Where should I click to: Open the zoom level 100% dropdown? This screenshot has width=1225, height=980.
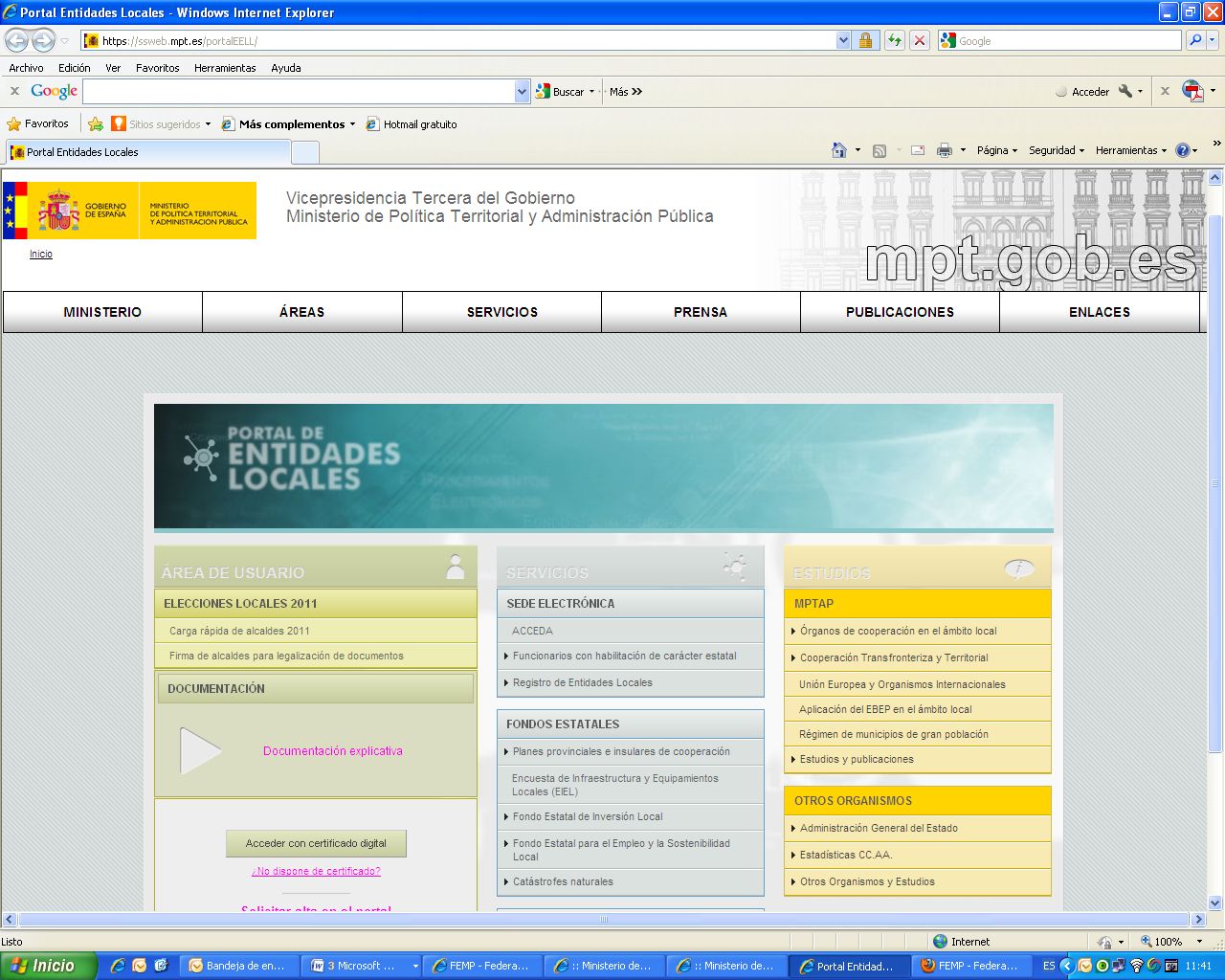1199,942
